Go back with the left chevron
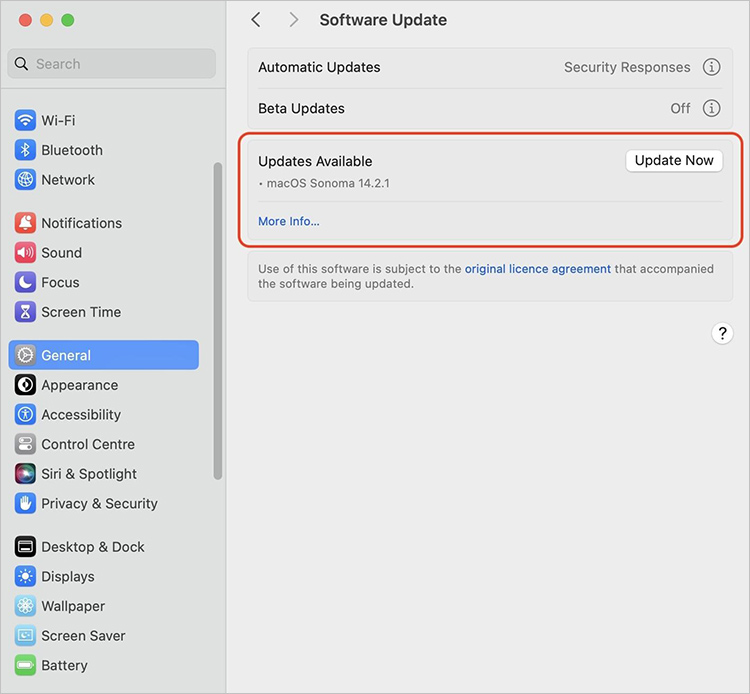The image size is (750, 694). tap(256, 20)
